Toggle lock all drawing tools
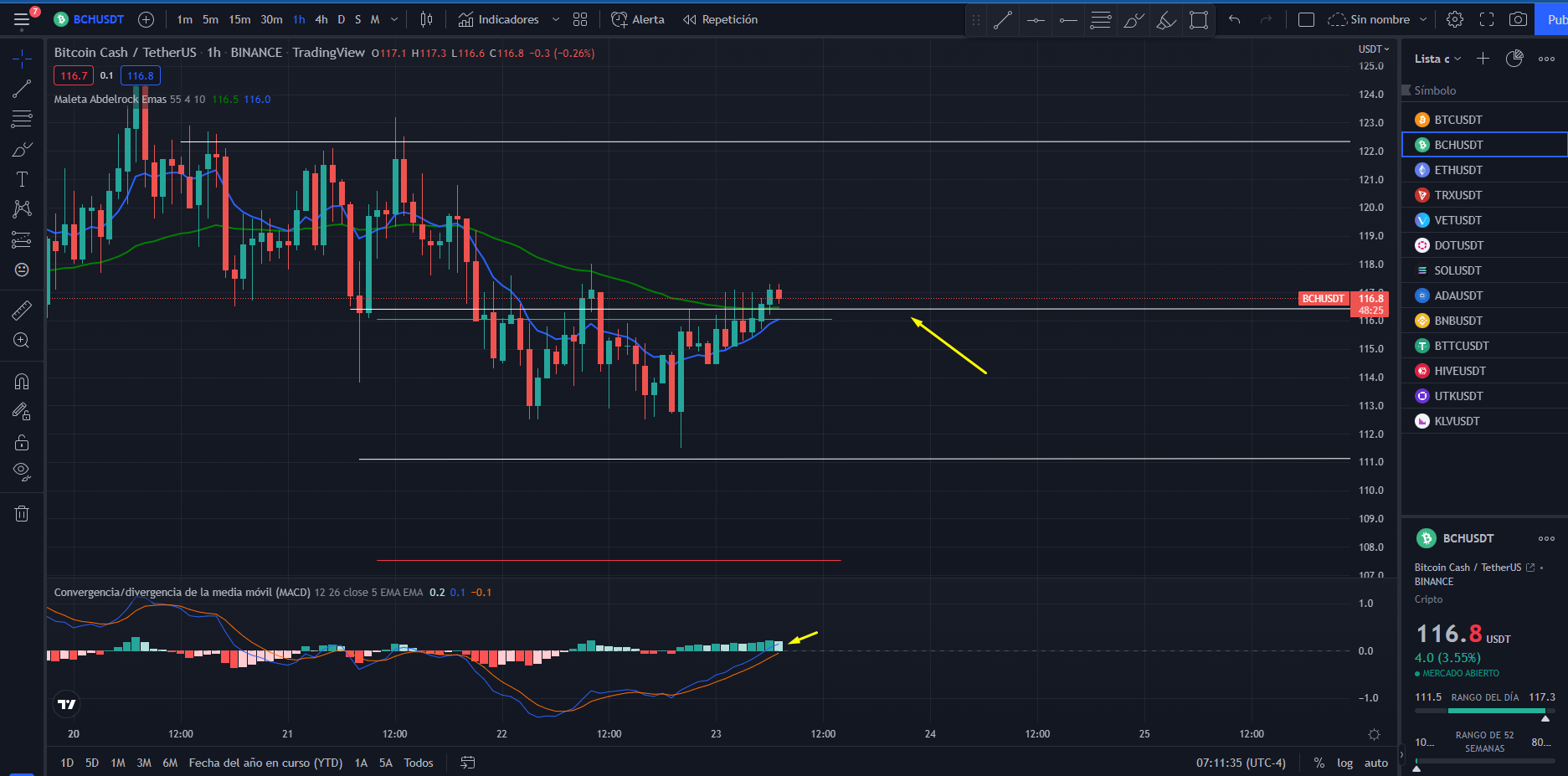The width and height of the screenshot is (1568, 776). click(x=22, y=442)
